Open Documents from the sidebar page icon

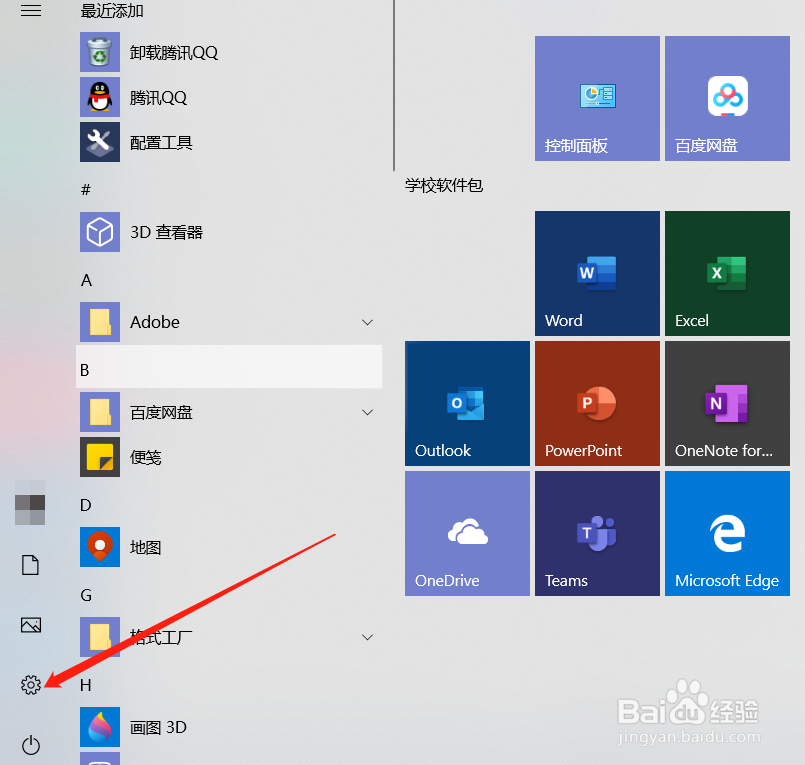[30, 565]
